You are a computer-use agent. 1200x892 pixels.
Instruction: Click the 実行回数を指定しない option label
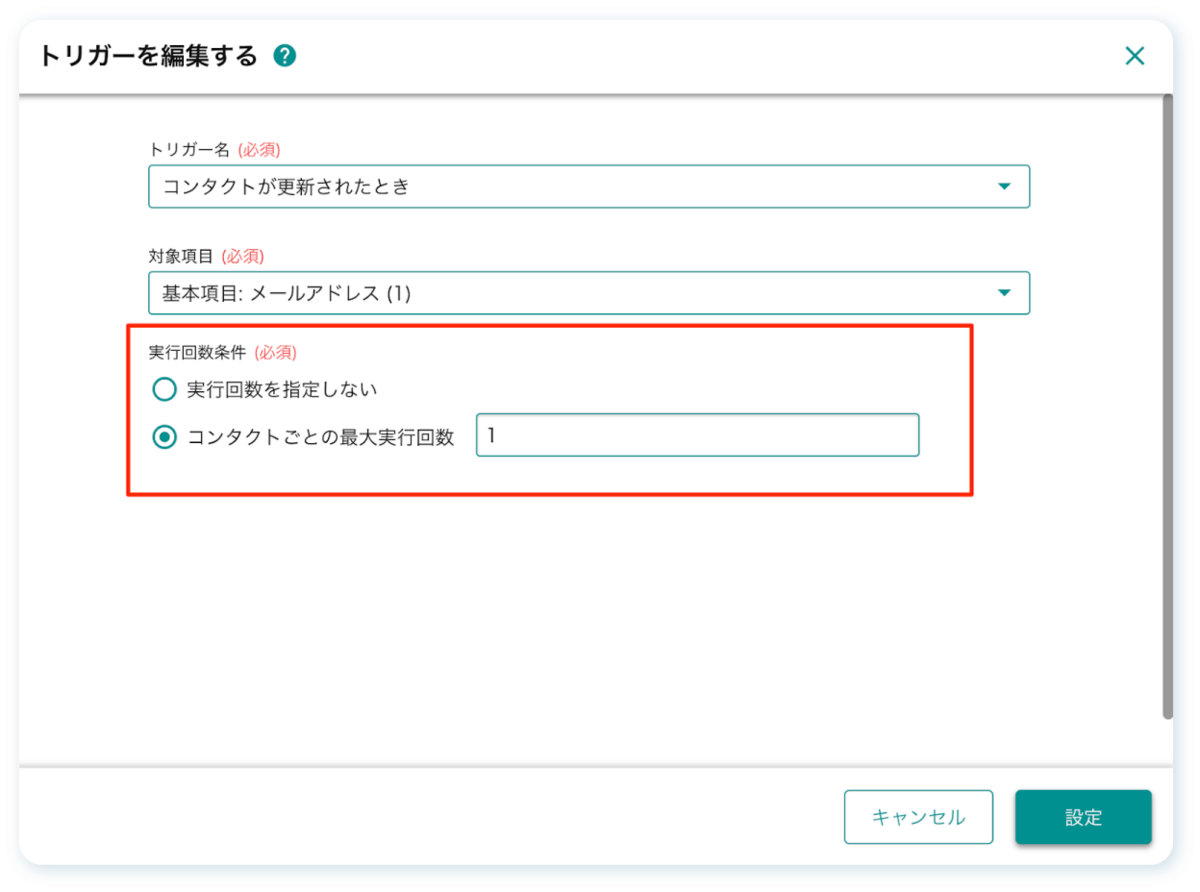(x=282, y=388)
